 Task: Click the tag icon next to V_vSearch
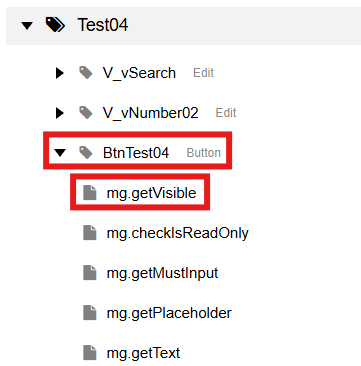86,73
